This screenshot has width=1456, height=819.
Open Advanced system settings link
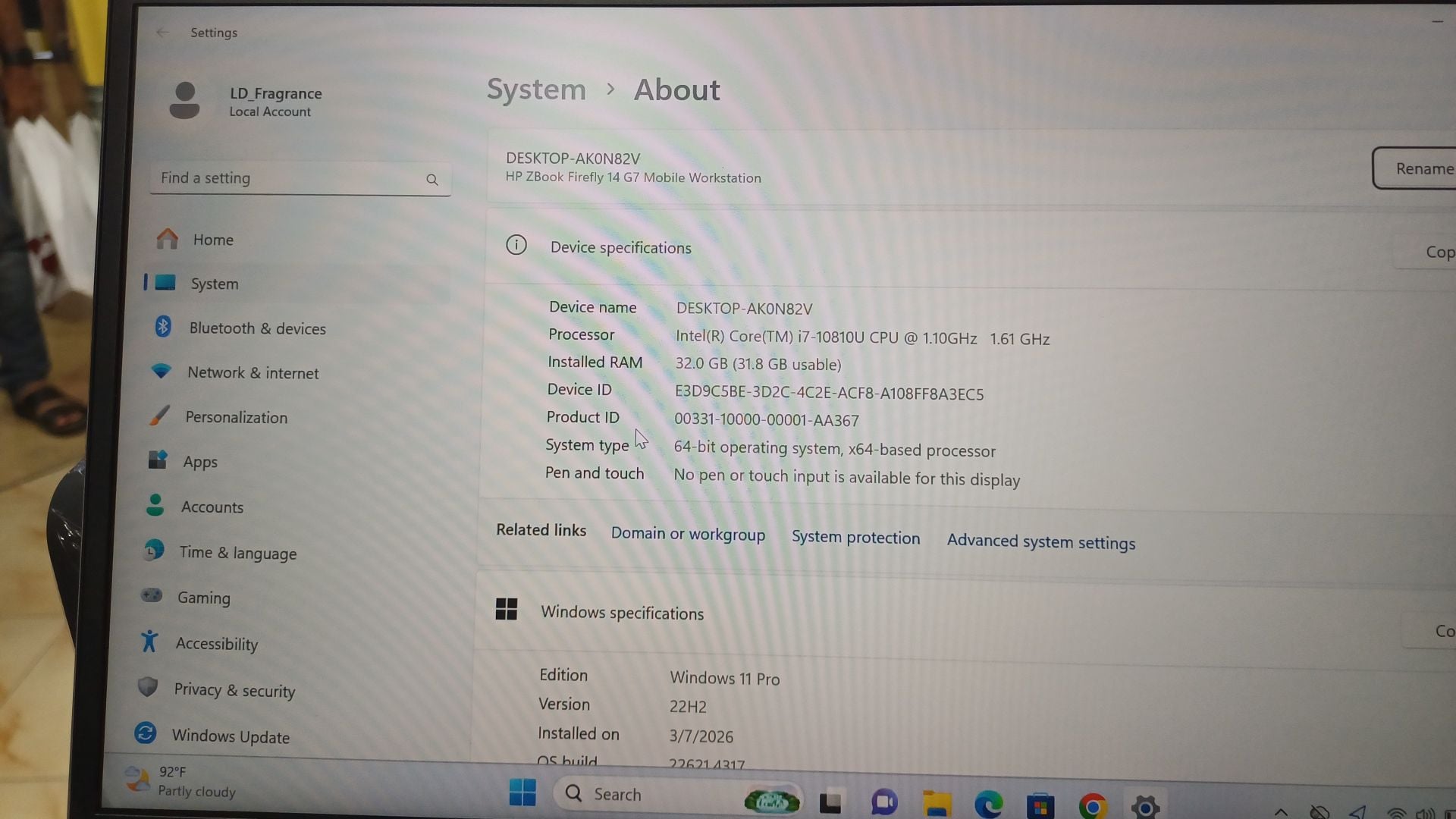[x=1040, y=541]
